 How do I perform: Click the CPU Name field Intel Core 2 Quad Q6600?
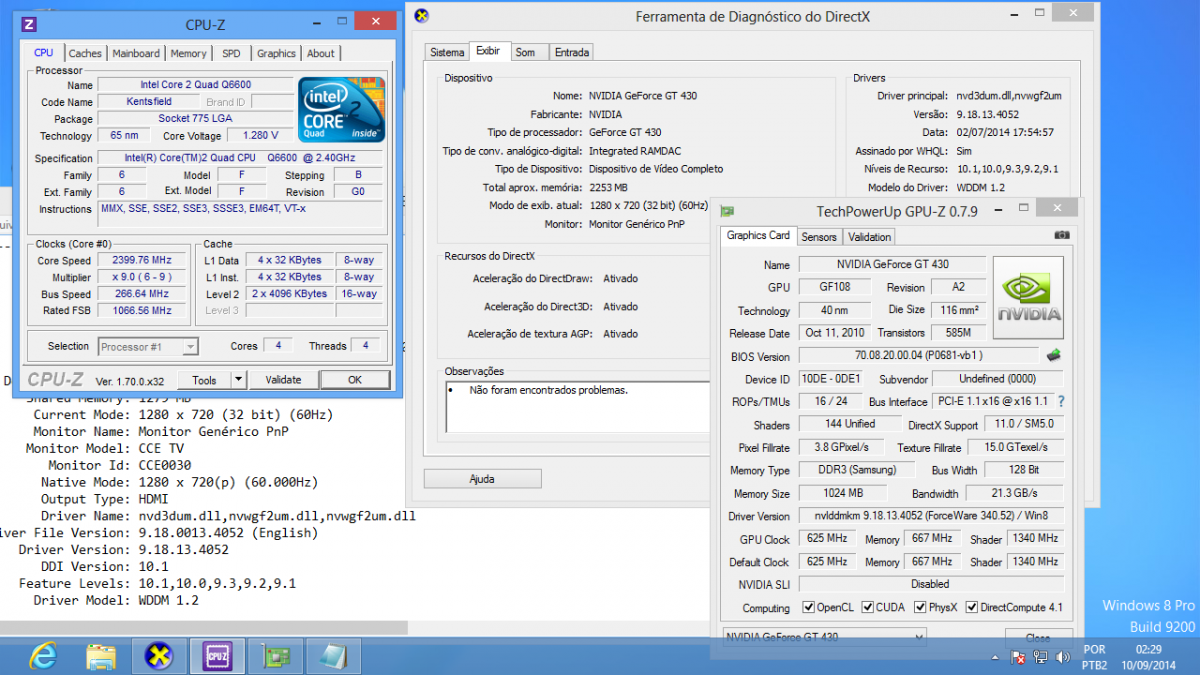[x=195, y=85]
